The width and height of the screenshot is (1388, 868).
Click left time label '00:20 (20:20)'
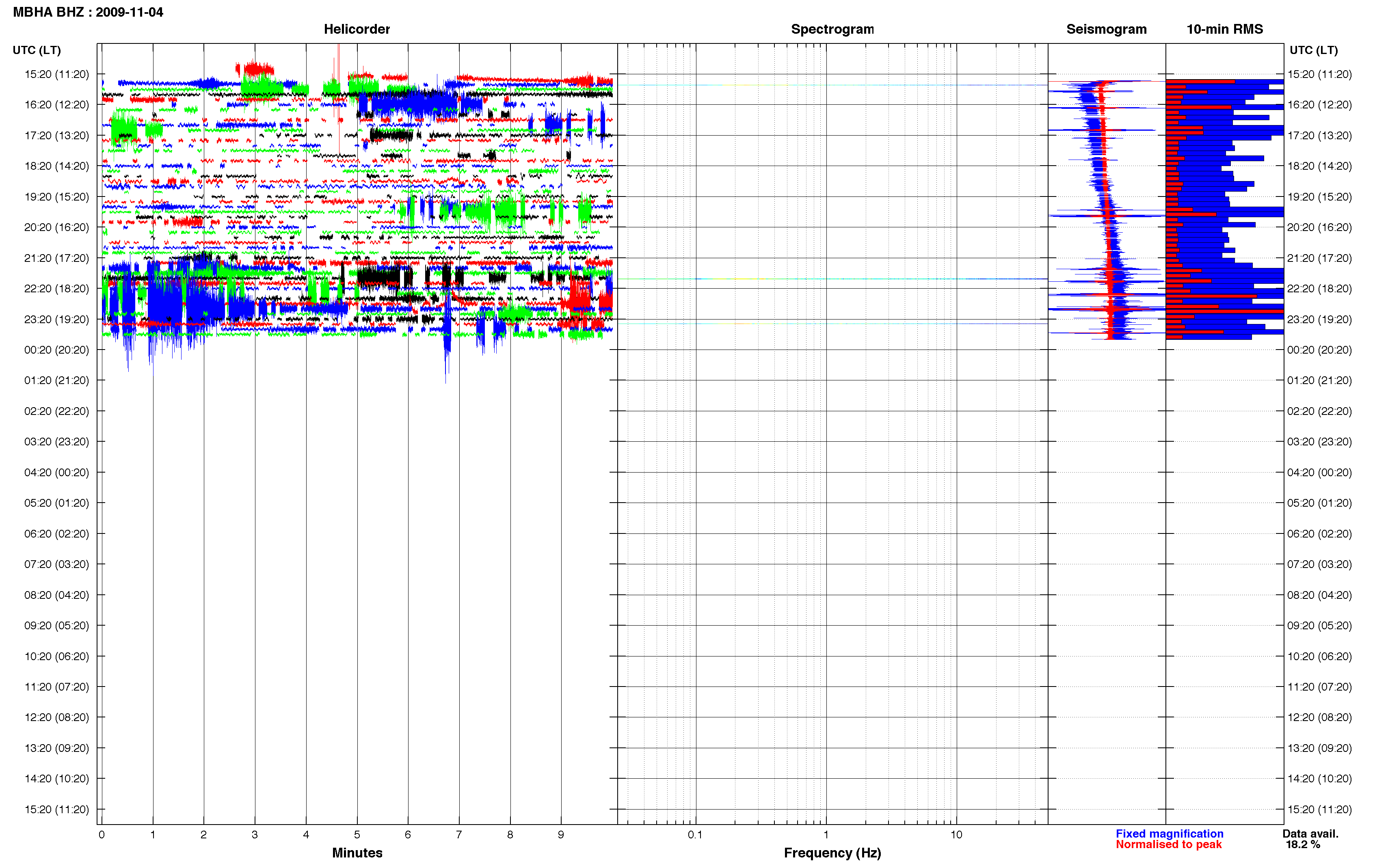[x=57, y=350]
